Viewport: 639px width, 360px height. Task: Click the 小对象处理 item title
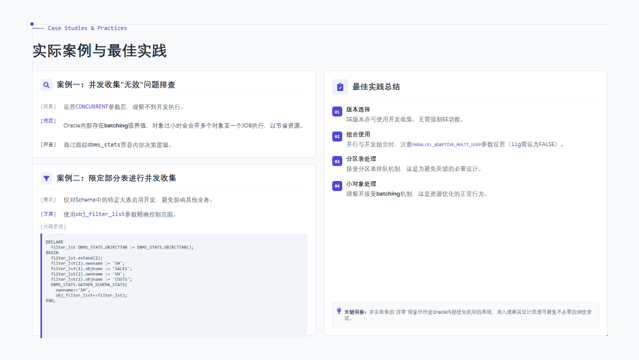pyautogui.click(x=361, y=184)
